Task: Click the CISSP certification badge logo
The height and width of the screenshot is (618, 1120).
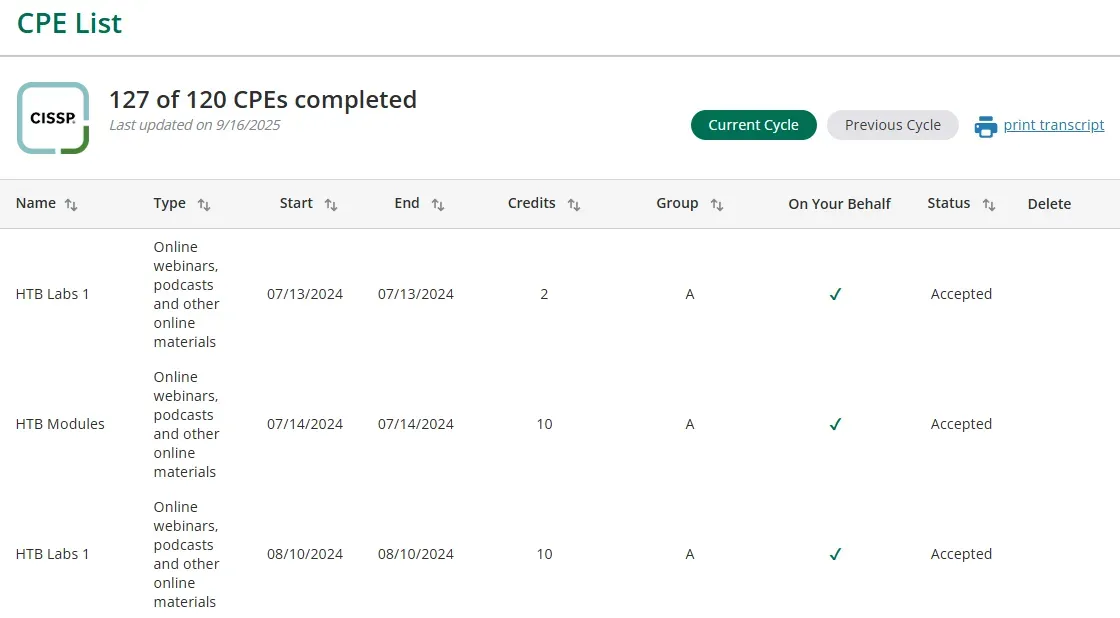Action: tap(53, 118)
